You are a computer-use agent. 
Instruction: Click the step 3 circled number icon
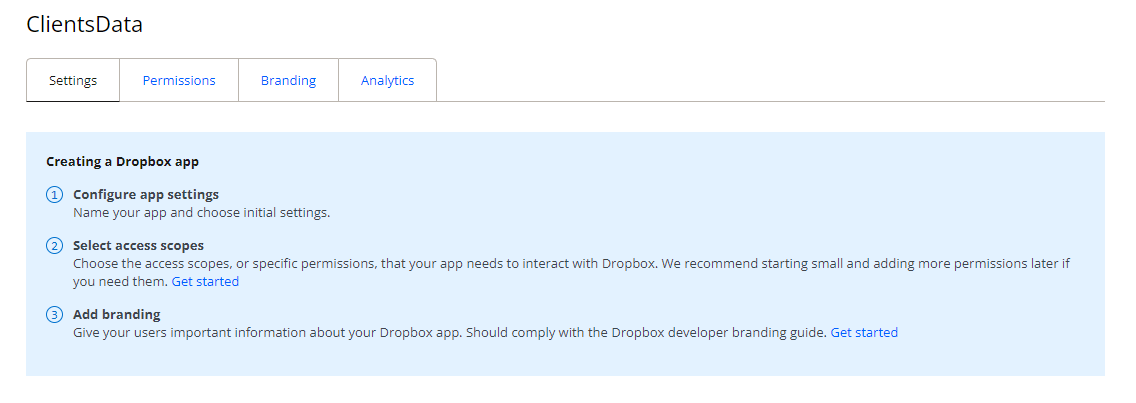tap(55, 316)
